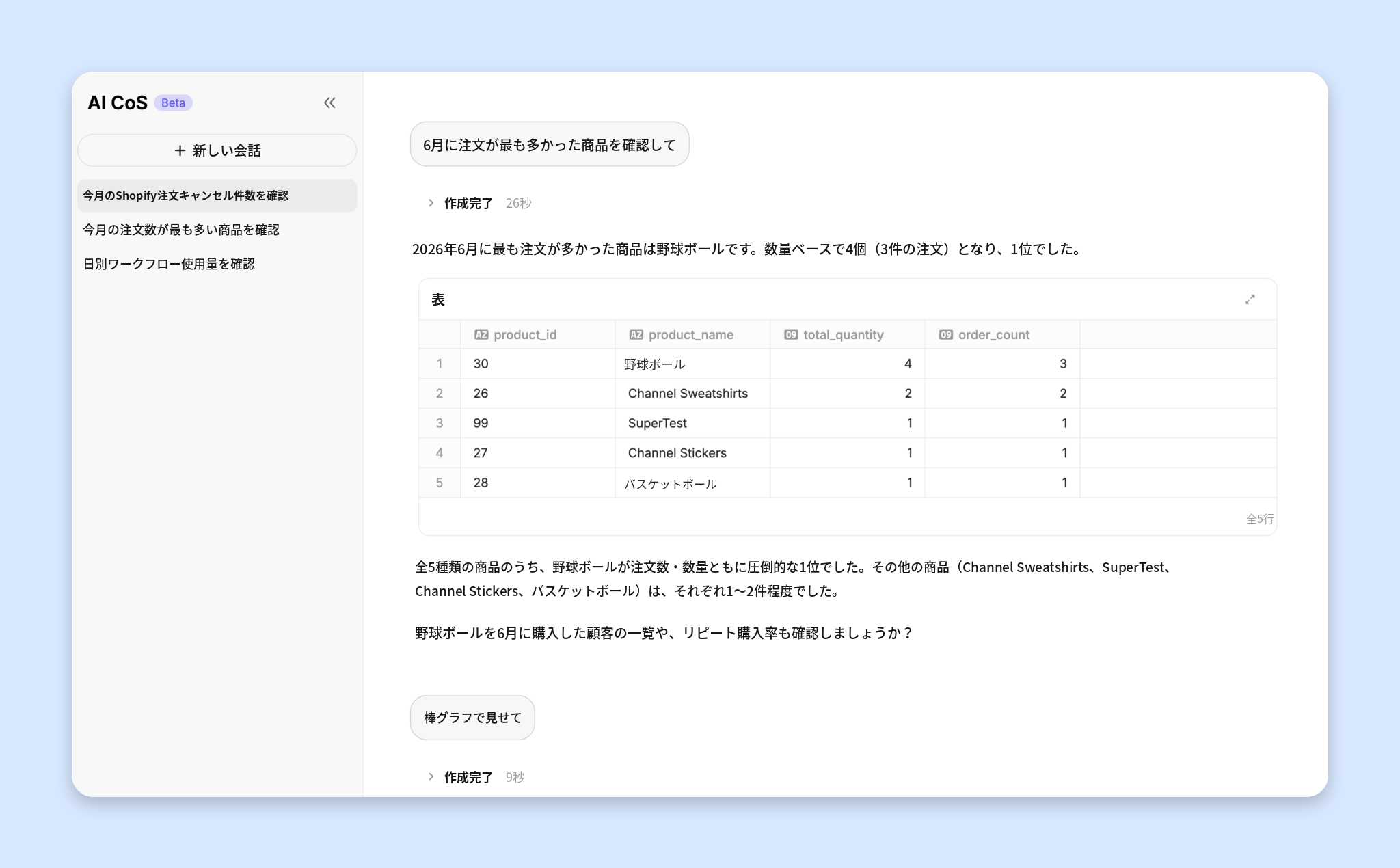Image resolution: width=1400 pixels, height=868 pixels.
Task: Start a new conversation (新しい会話)
Action: pyautogui.click(x=217, y=150)
